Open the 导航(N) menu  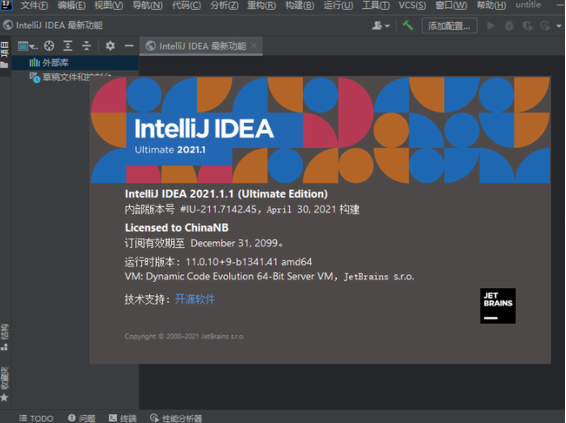point(147,5)
